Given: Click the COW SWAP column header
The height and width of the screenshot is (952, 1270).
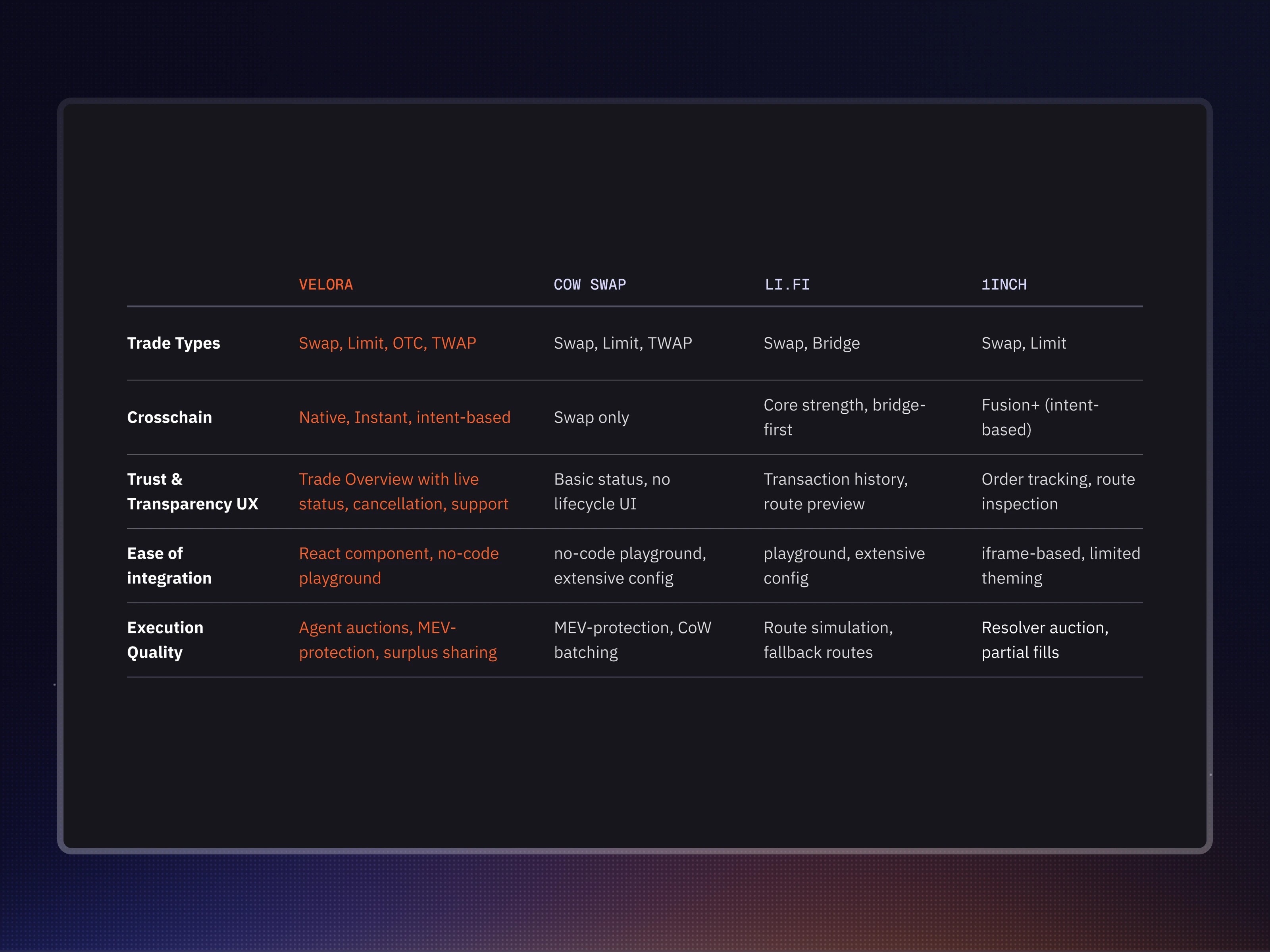Looking at the screenshot, I should pos(590,285).
